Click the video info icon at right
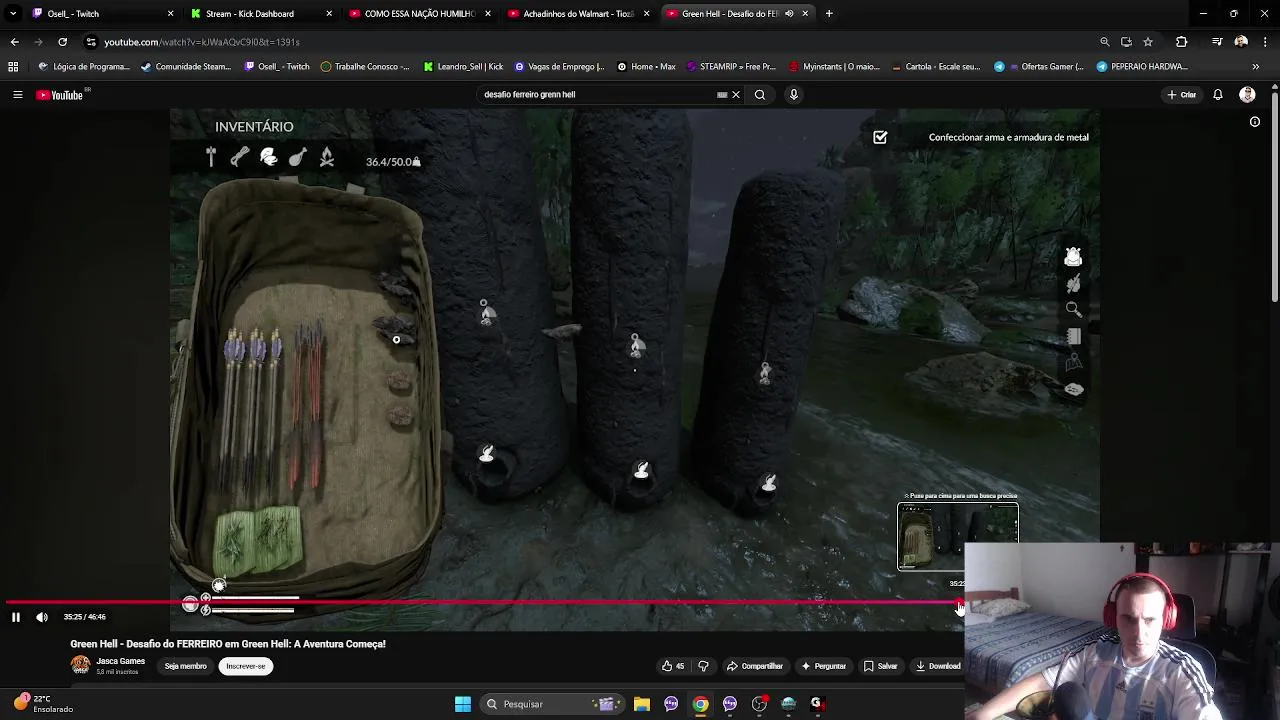This screenshot has height=720, width=1280. point(1255,122)
